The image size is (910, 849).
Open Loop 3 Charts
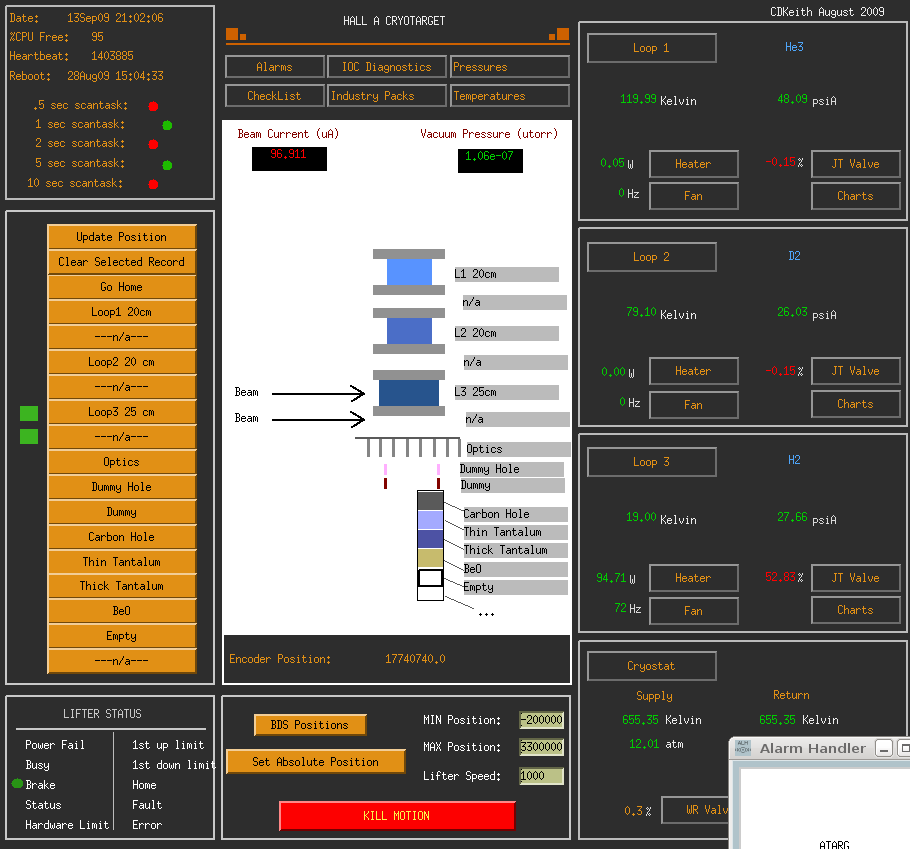click(x=855, y=610)
